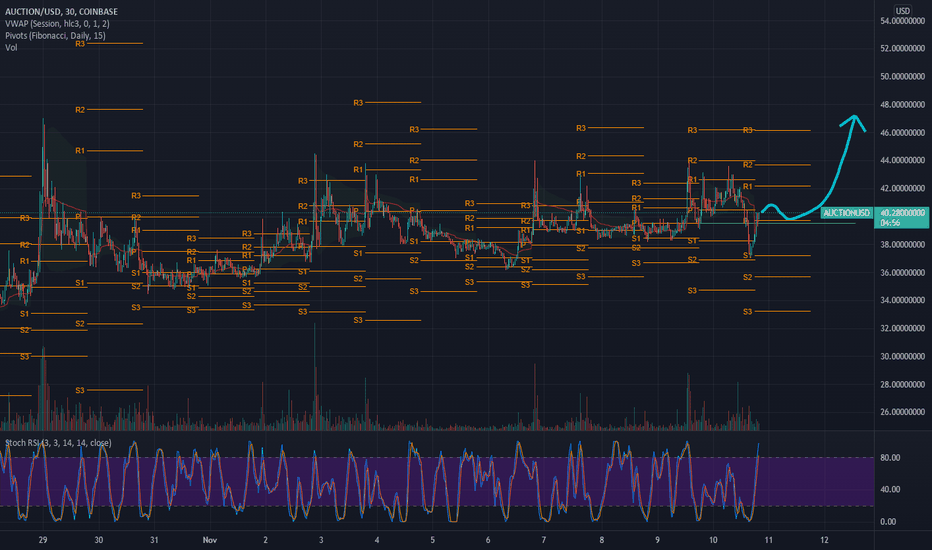
Task: Click the 38.00000000 price axis label
Action: click(902, 244)
